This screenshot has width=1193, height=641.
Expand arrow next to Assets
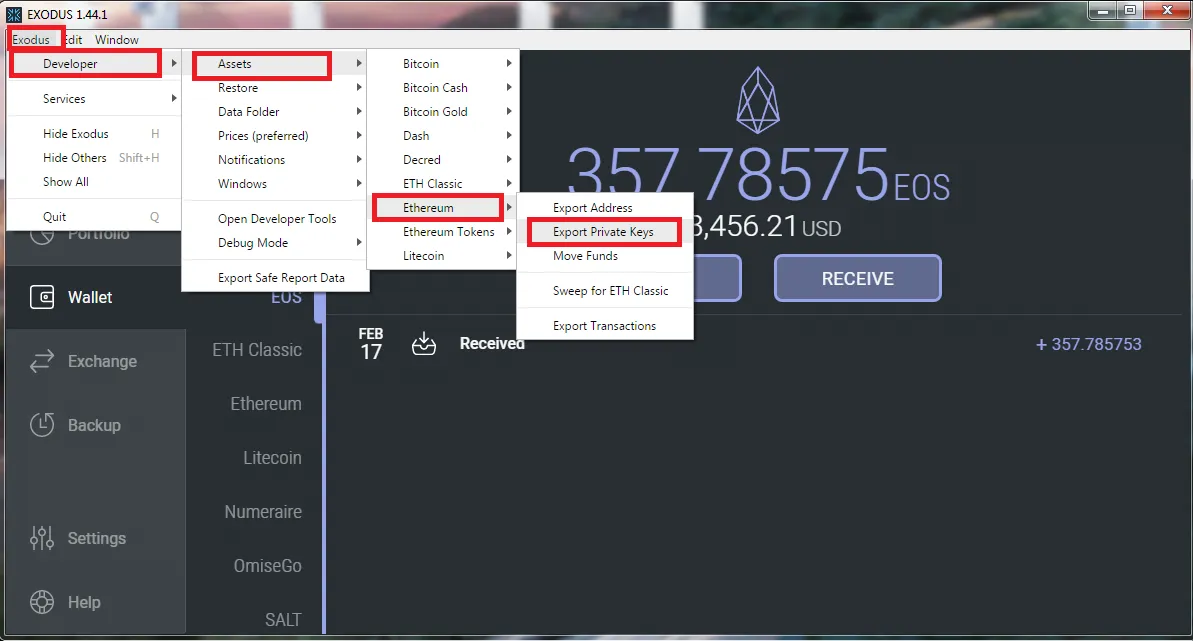[359, 64]
